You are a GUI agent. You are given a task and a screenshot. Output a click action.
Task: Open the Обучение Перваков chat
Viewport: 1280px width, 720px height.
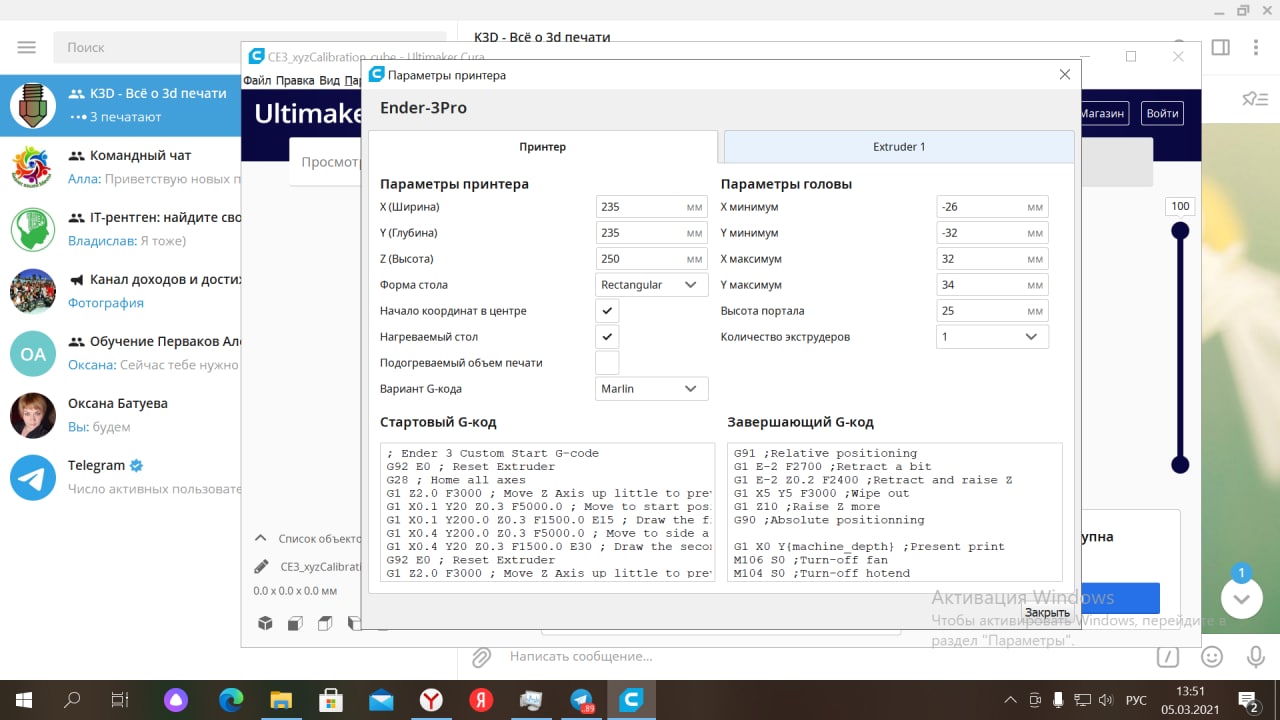[121, 353]
